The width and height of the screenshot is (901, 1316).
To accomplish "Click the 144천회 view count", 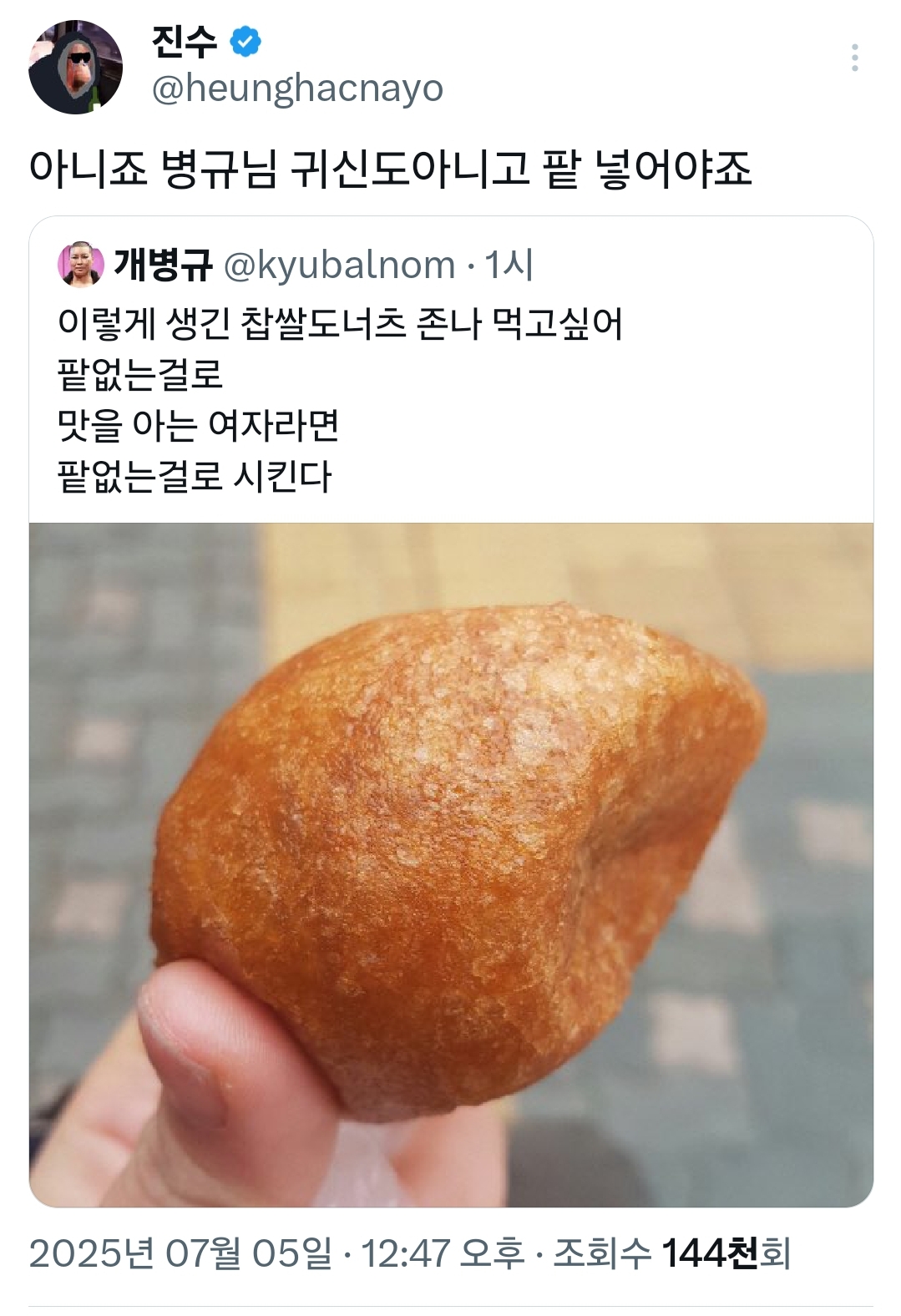I will (x=726, y=1253).
